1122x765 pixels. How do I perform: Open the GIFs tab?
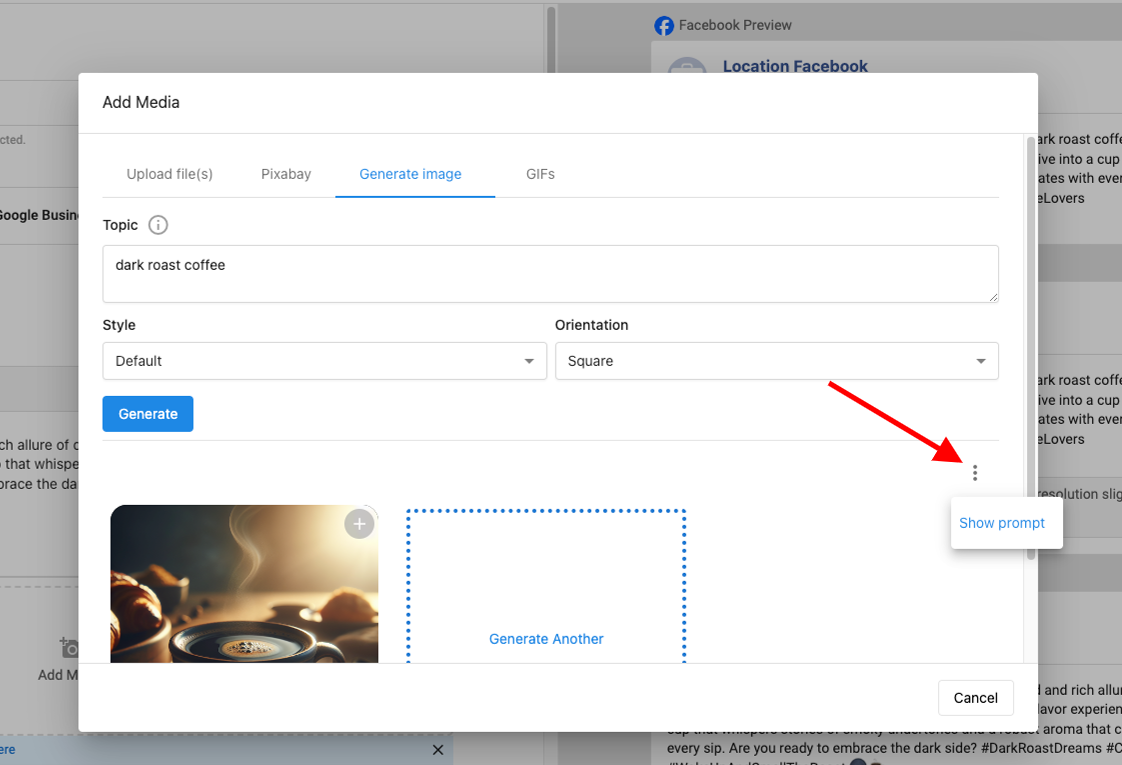[540, 174]
